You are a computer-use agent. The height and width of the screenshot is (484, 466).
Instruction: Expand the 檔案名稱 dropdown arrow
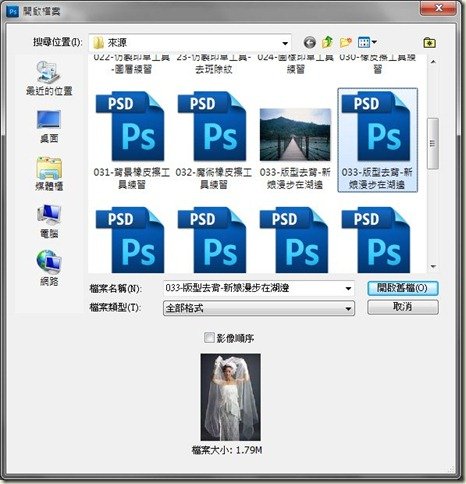click(348, 288)
